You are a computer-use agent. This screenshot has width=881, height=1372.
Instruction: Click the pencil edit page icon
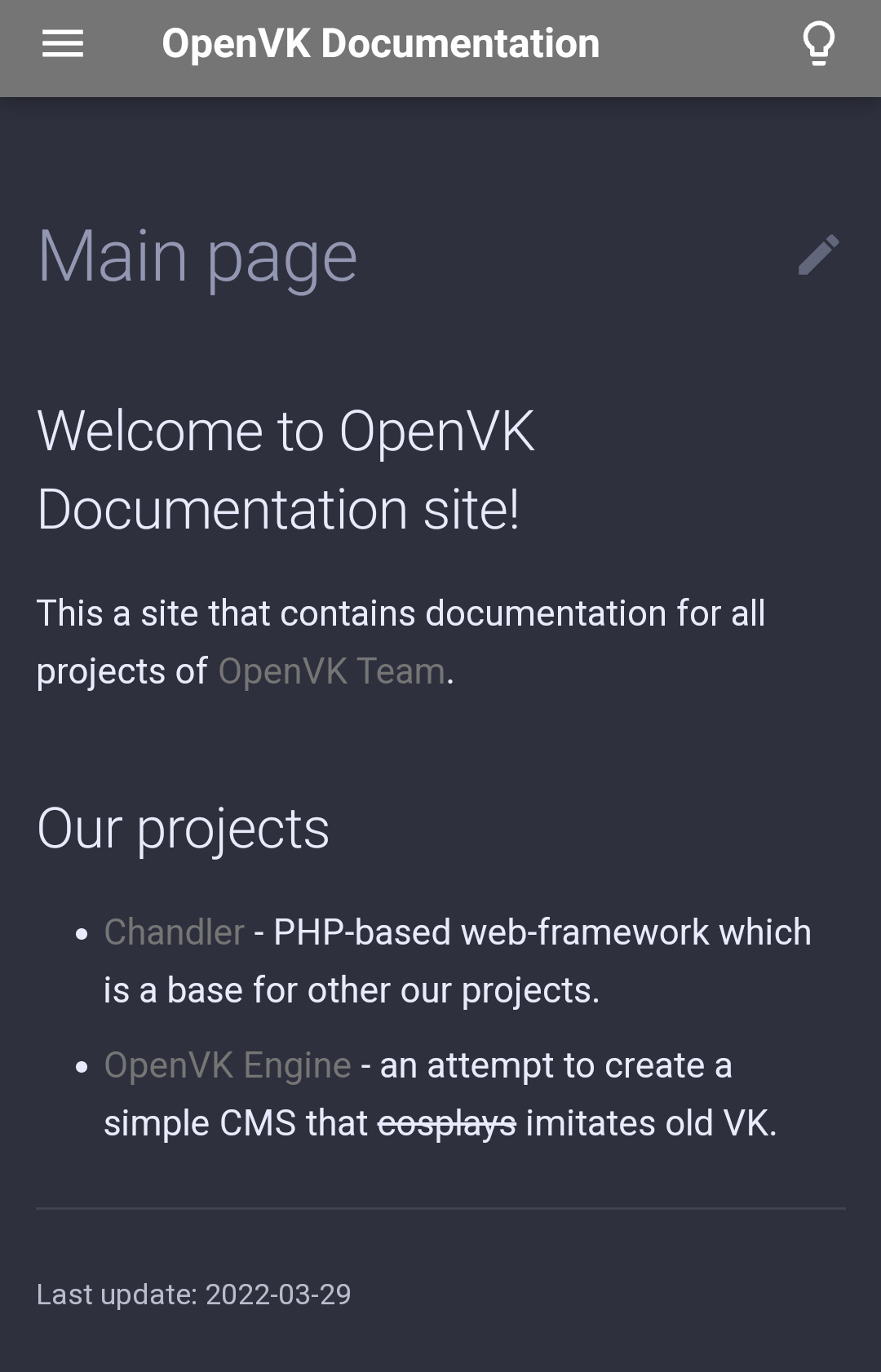(x=818, y=255)
